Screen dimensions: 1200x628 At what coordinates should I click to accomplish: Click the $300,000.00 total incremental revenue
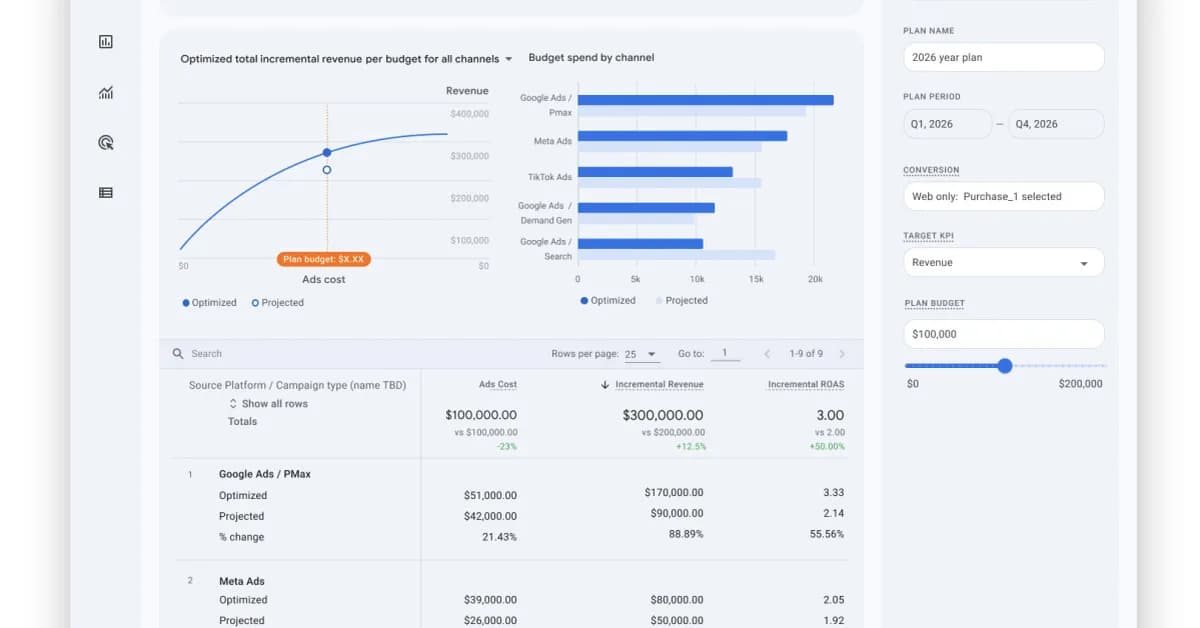click(663, 415)
